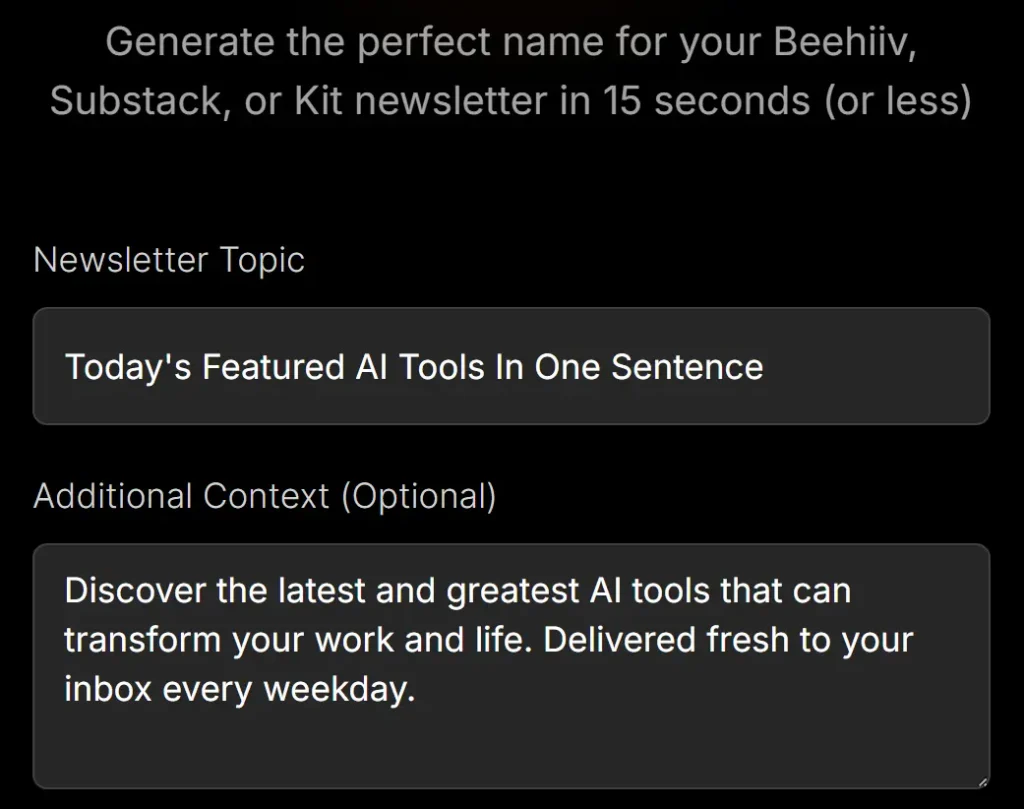This screenshot has width=1024, height=809.
Task: Click at the end of 'every weekday.'
Action: point(420,690)
